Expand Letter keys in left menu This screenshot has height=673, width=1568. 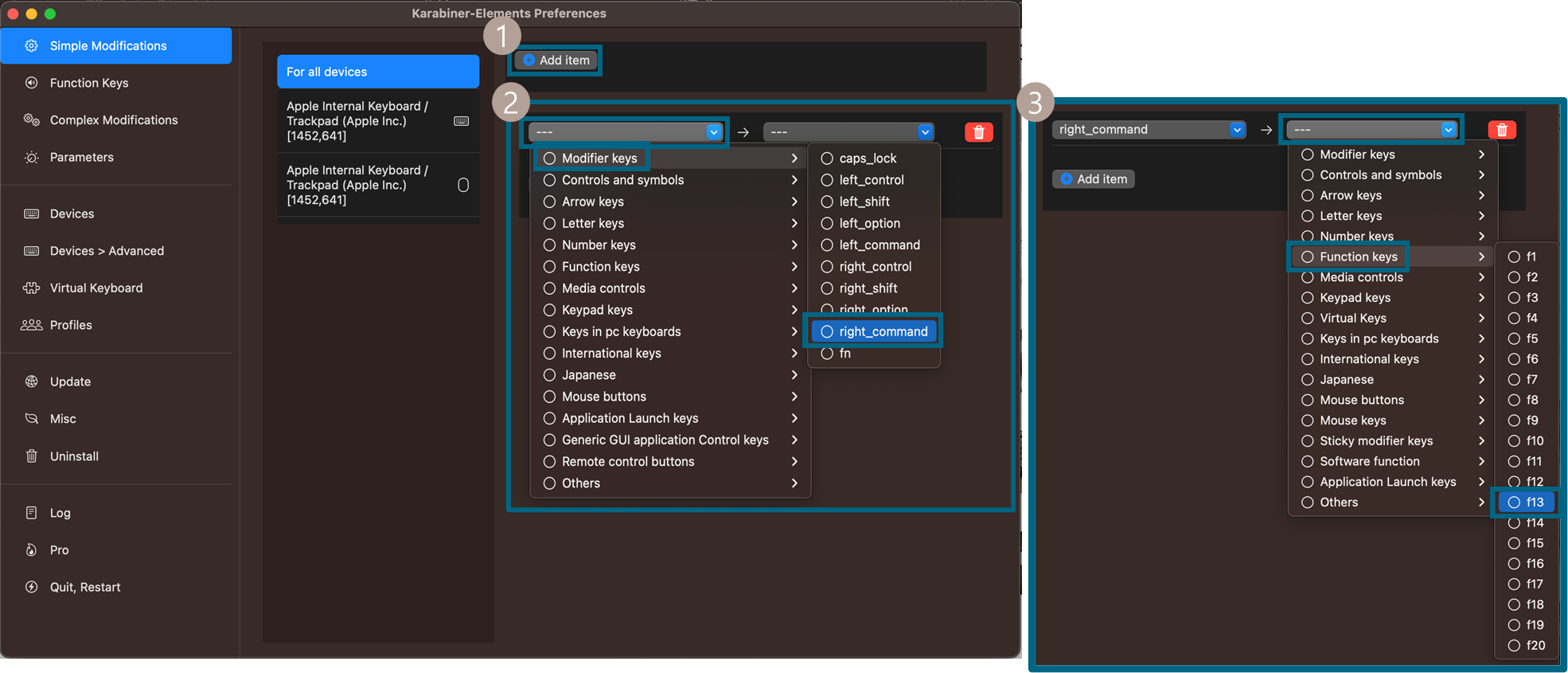(670, 223)
